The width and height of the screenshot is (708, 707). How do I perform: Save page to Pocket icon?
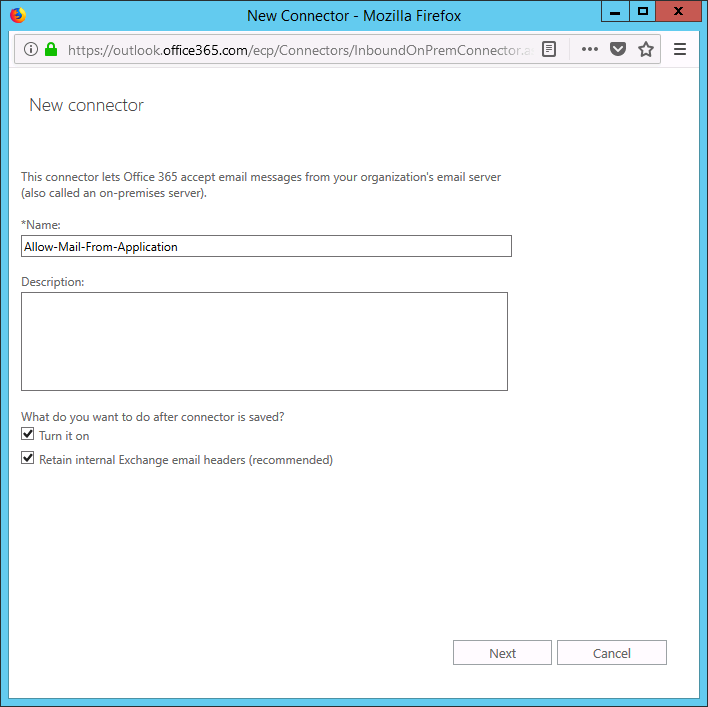click(618, 49)
